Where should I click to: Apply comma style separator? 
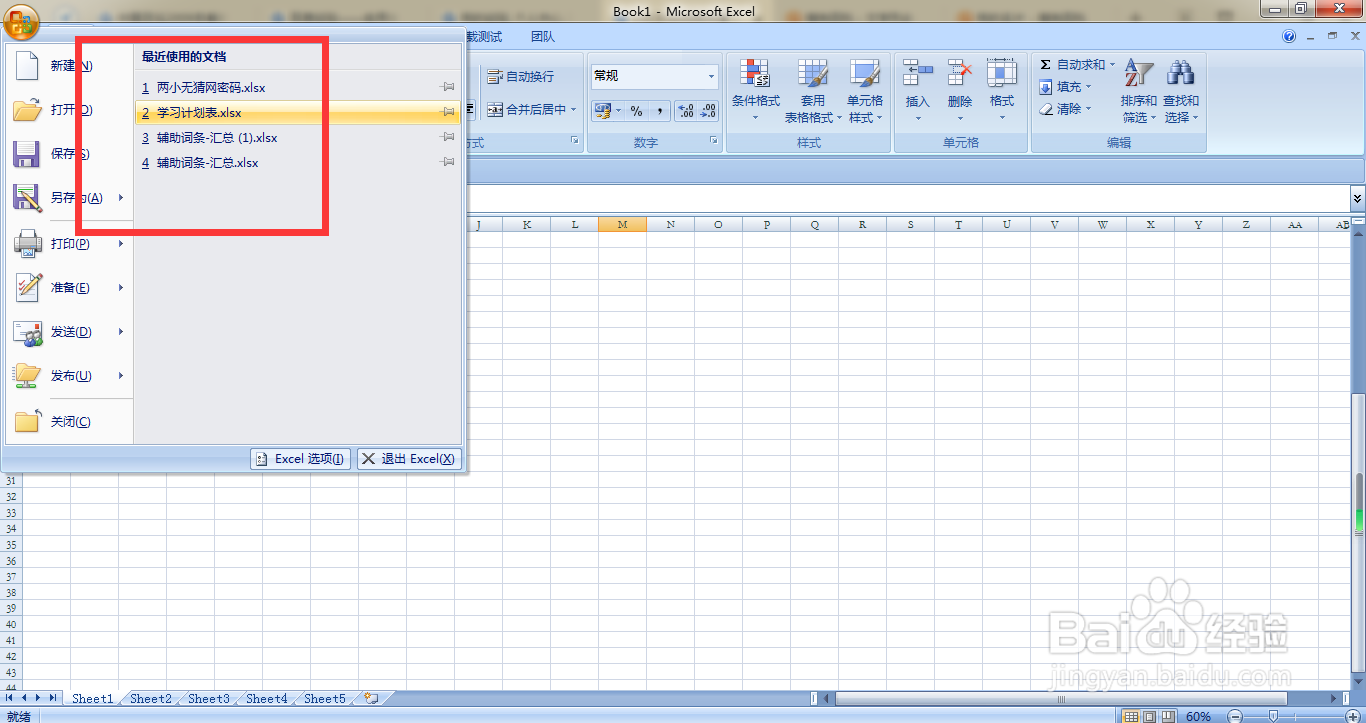pyautogui.click(x=659, y=111)
